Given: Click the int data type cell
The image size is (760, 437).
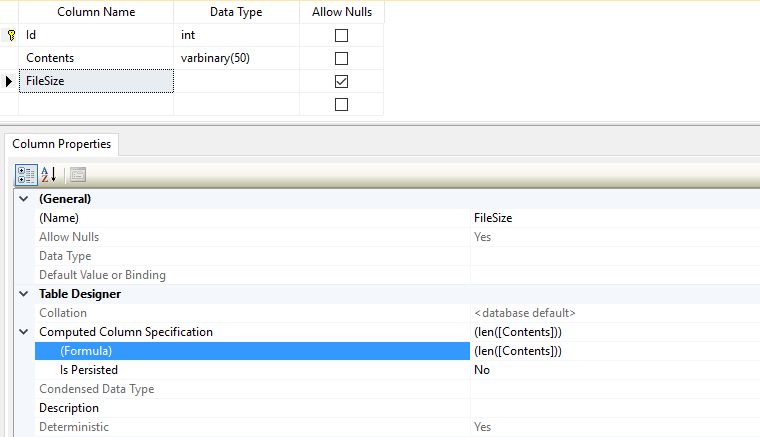Looking at the screenshot, I should (x=236, y=35).
